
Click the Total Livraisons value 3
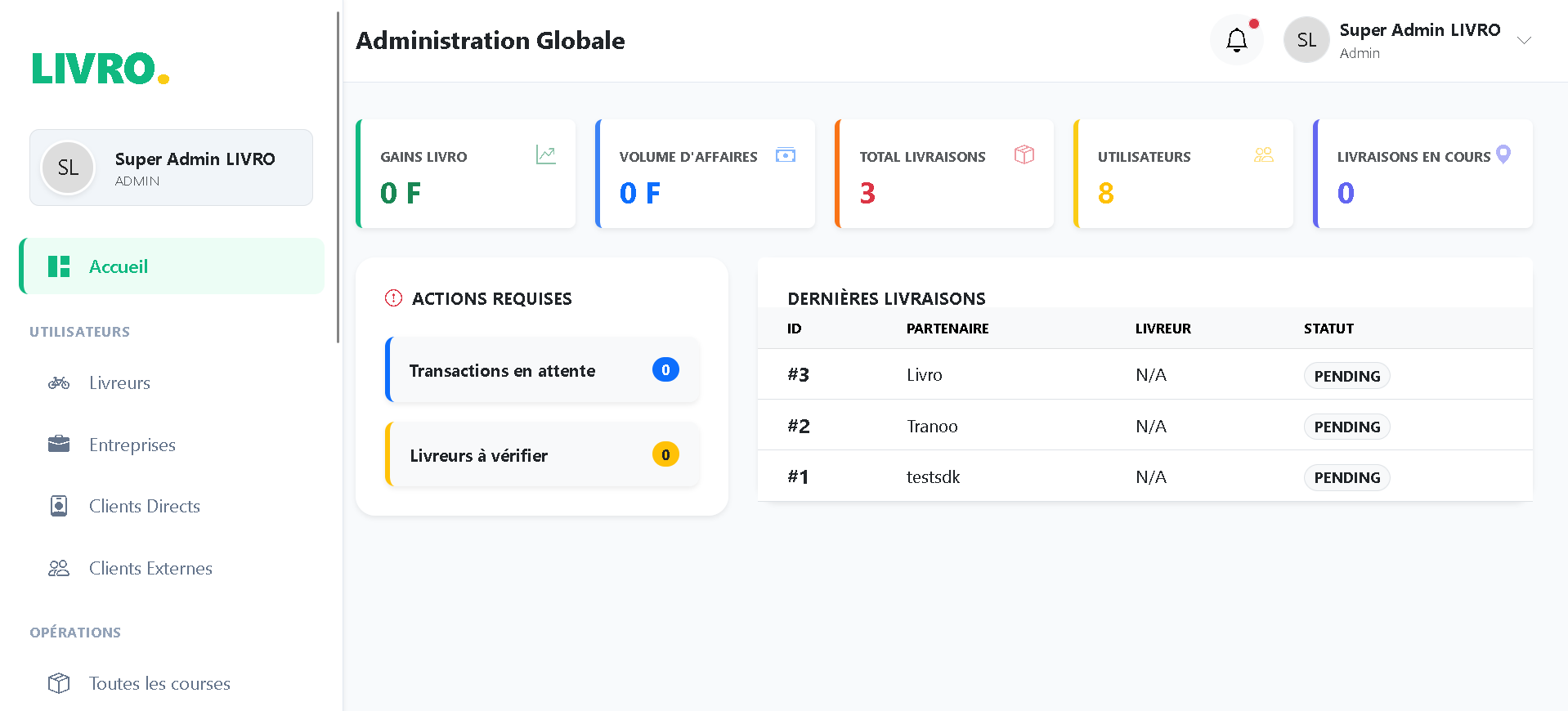click(x=867, y=193)
